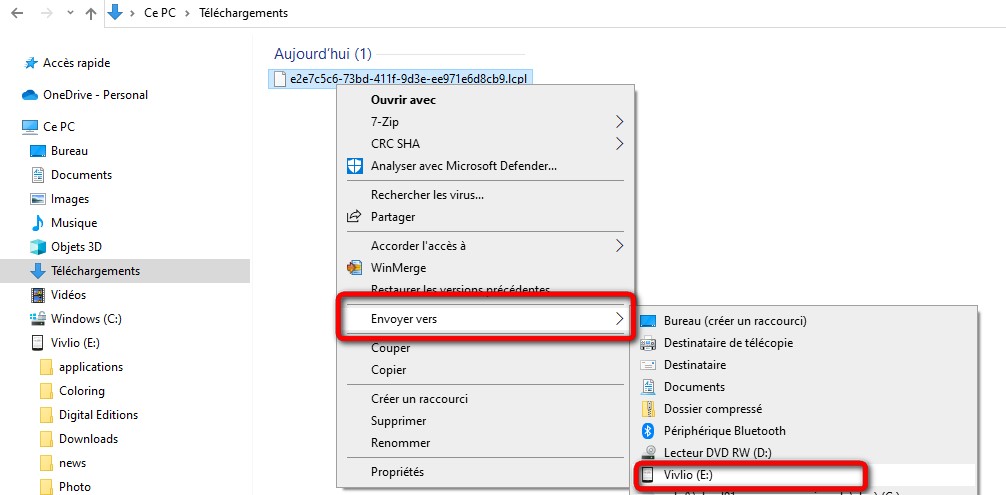1006x495 pixels.
Task: Expand the CRC SHA submenu arrow
Action: pyautogui.click(x=620, y=143)
